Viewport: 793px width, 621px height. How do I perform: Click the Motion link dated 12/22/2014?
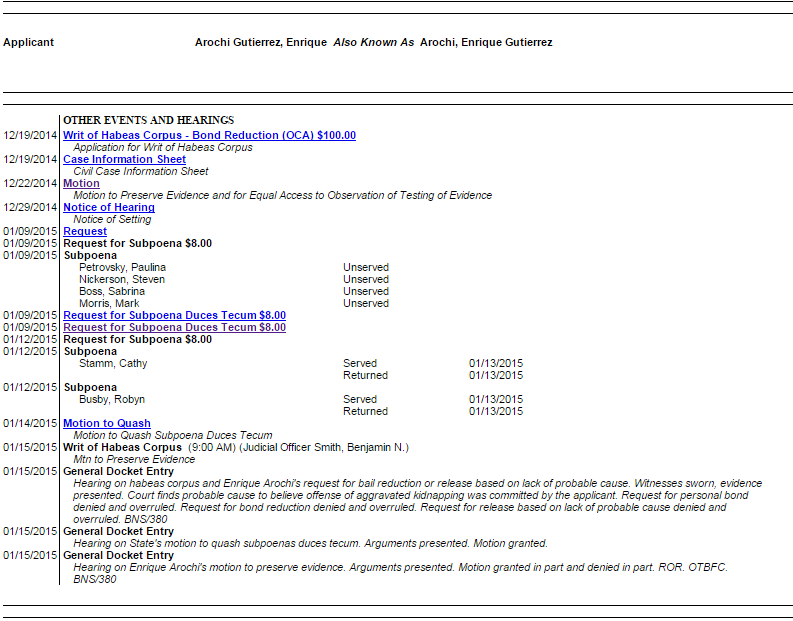click(81, 183)
